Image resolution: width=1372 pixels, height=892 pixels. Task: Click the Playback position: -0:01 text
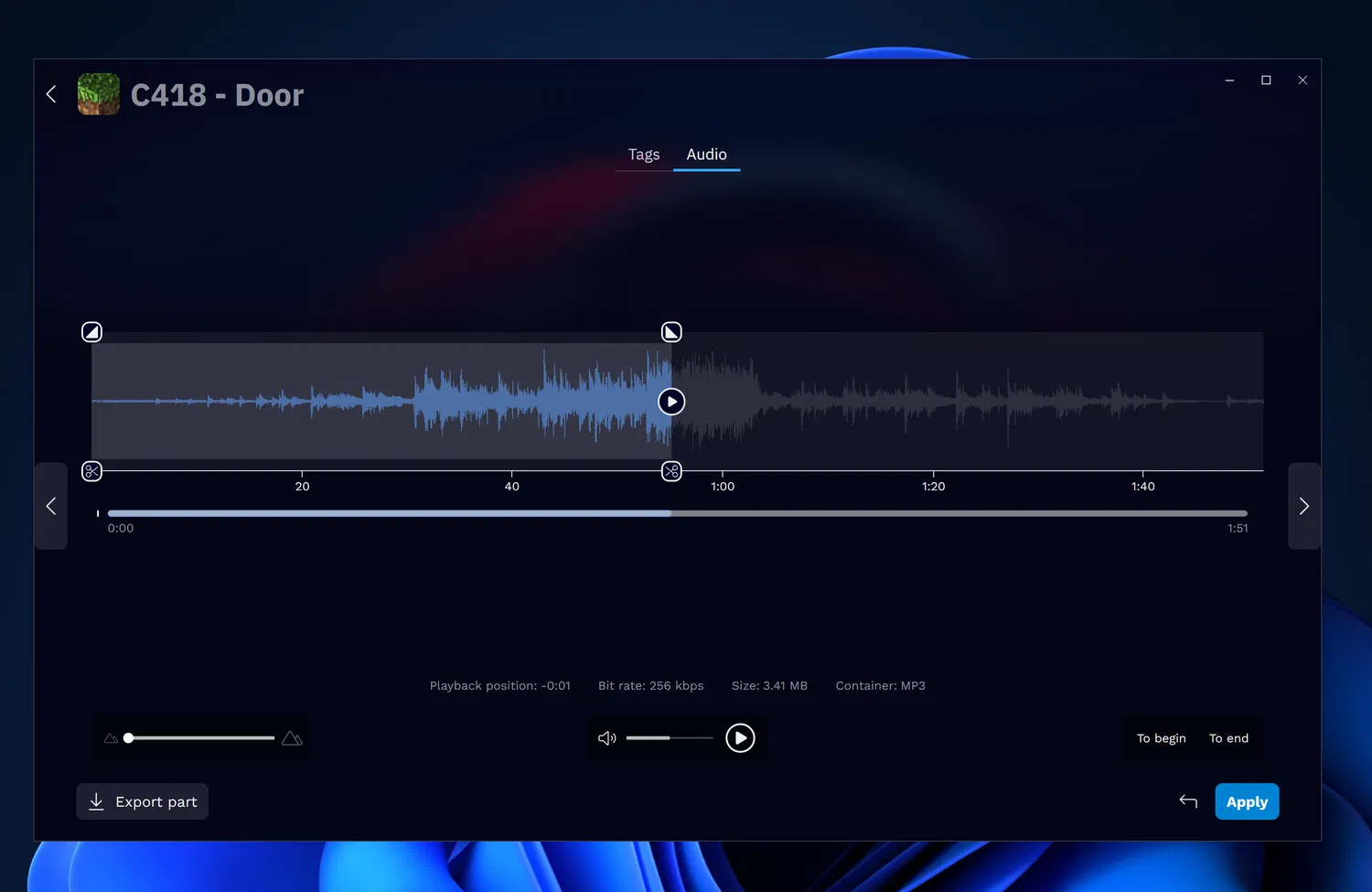click(x=500, y=685)
